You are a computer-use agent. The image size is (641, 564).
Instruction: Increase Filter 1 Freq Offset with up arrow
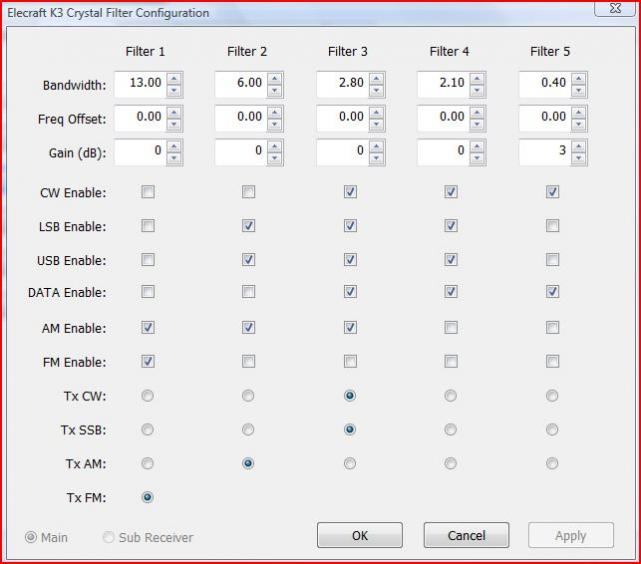click(x=174, y=112)
